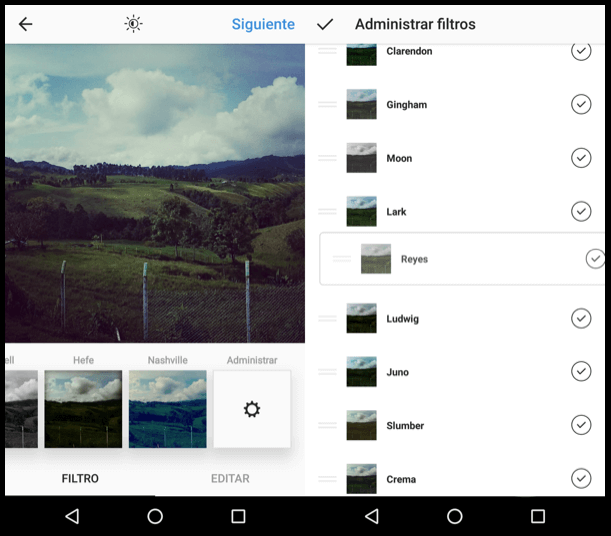Viewport: 611px width, 536px height.
Task: Select the Moon filter name
Action: pyautogui.click(x=399, y=158)
